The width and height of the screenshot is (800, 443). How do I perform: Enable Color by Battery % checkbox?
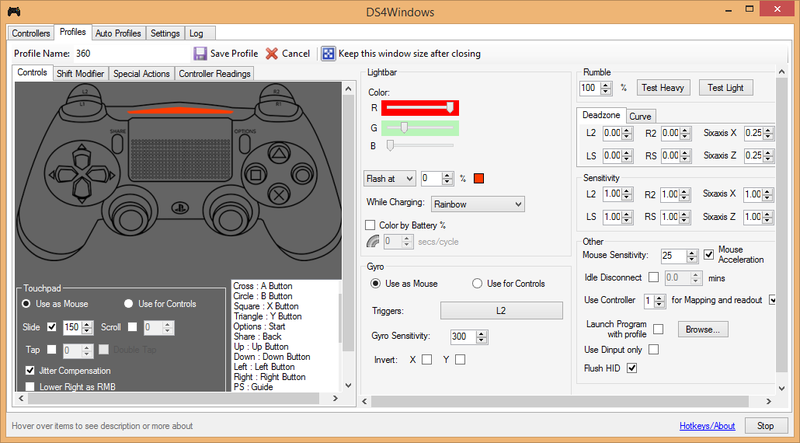[x=370, y=225]
